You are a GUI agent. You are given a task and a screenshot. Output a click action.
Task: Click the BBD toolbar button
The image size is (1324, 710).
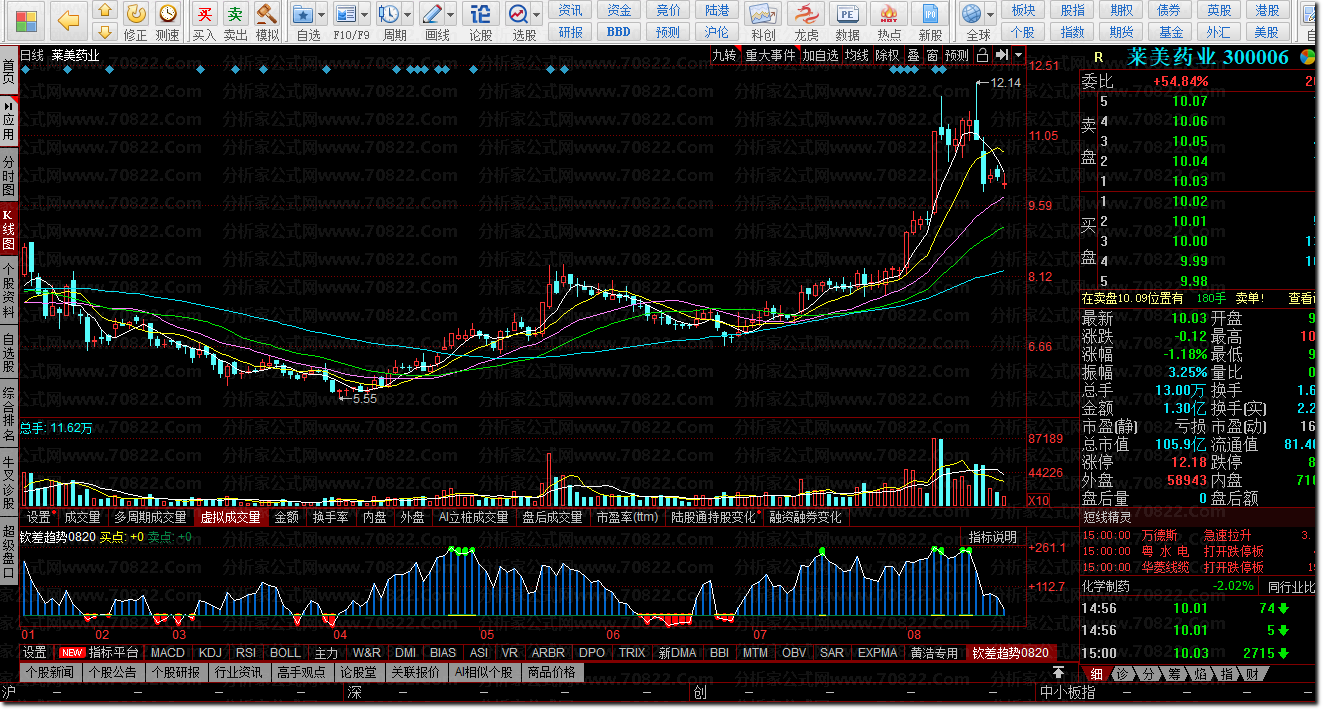pyautogui.click(x=619, y=31)
